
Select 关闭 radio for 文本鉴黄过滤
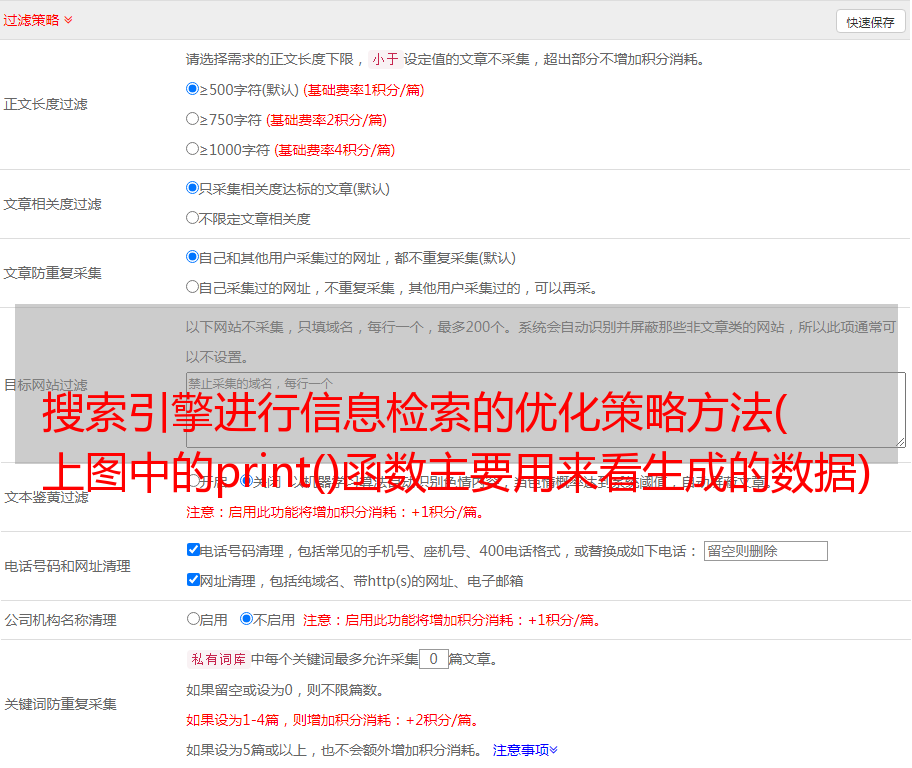[246, 481]
